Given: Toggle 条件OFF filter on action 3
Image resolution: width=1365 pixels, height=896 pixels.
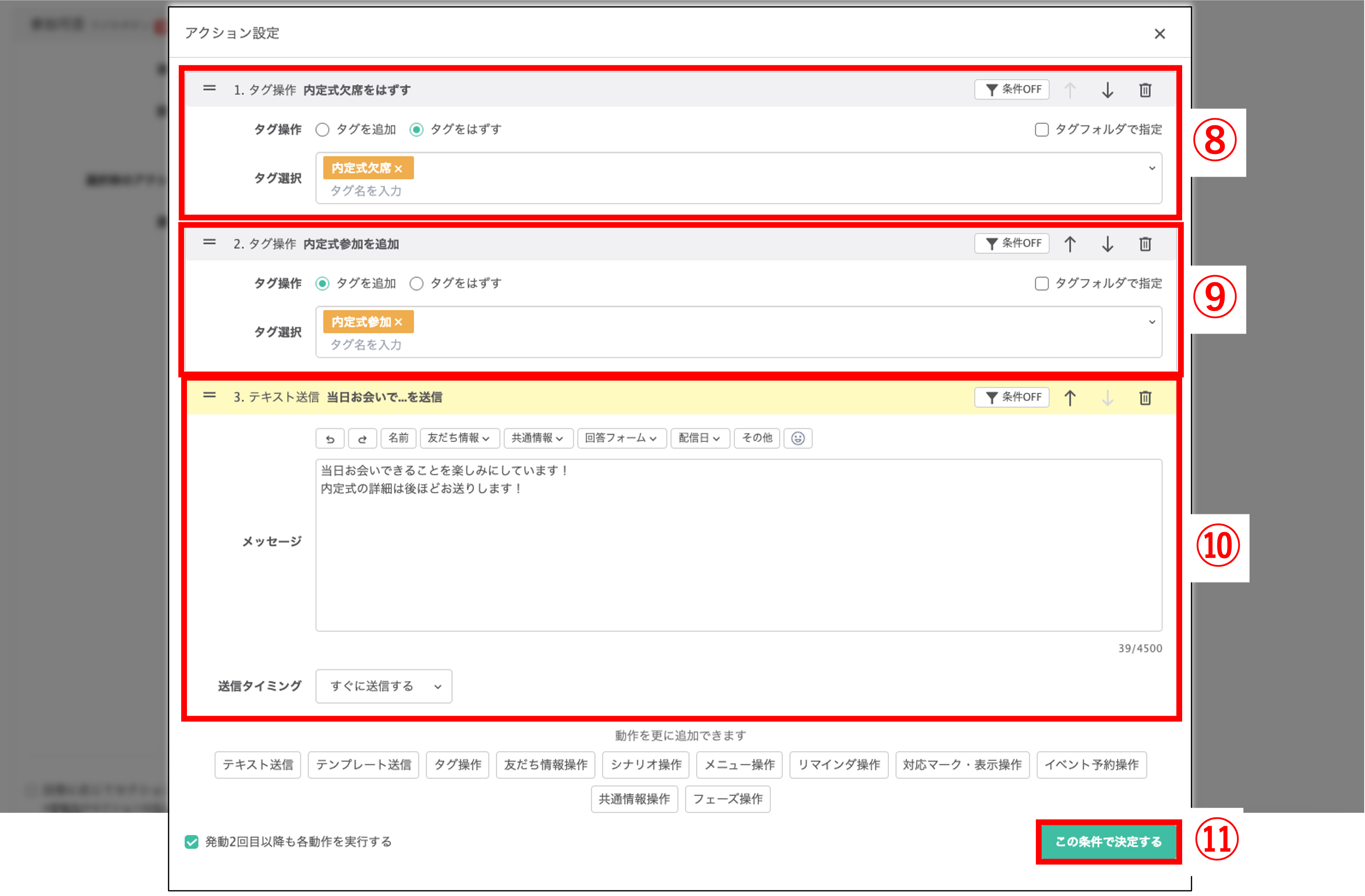Looking at the screenshot, I should (x=1012, y=397).
